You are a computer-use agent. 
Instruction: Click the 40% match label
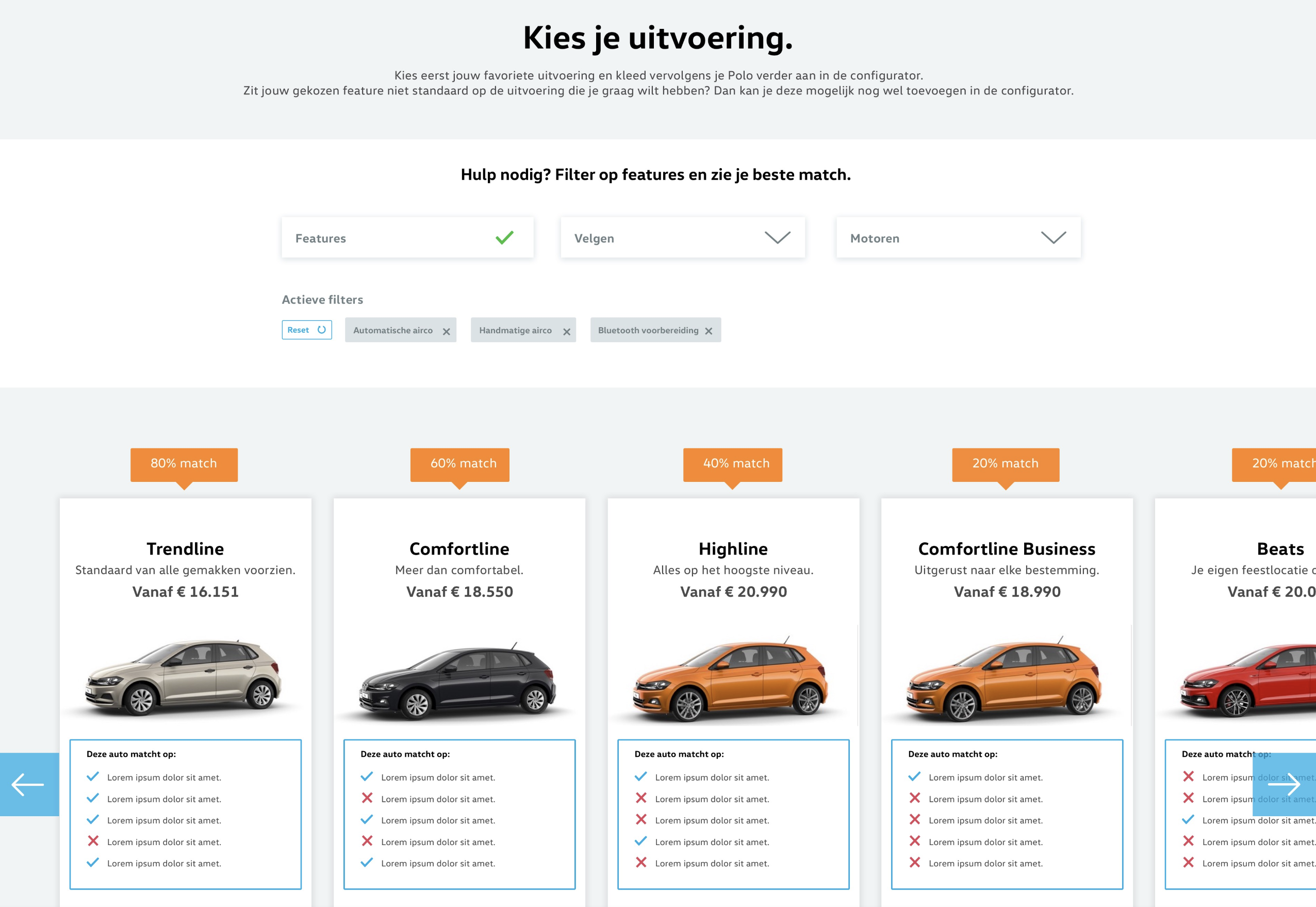coord(736,464)
